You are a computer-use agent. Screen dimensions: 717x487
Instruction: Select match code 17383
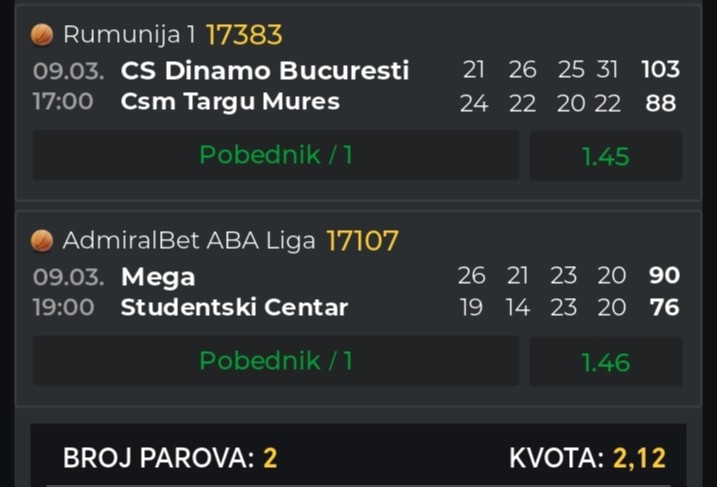(244, 36)
